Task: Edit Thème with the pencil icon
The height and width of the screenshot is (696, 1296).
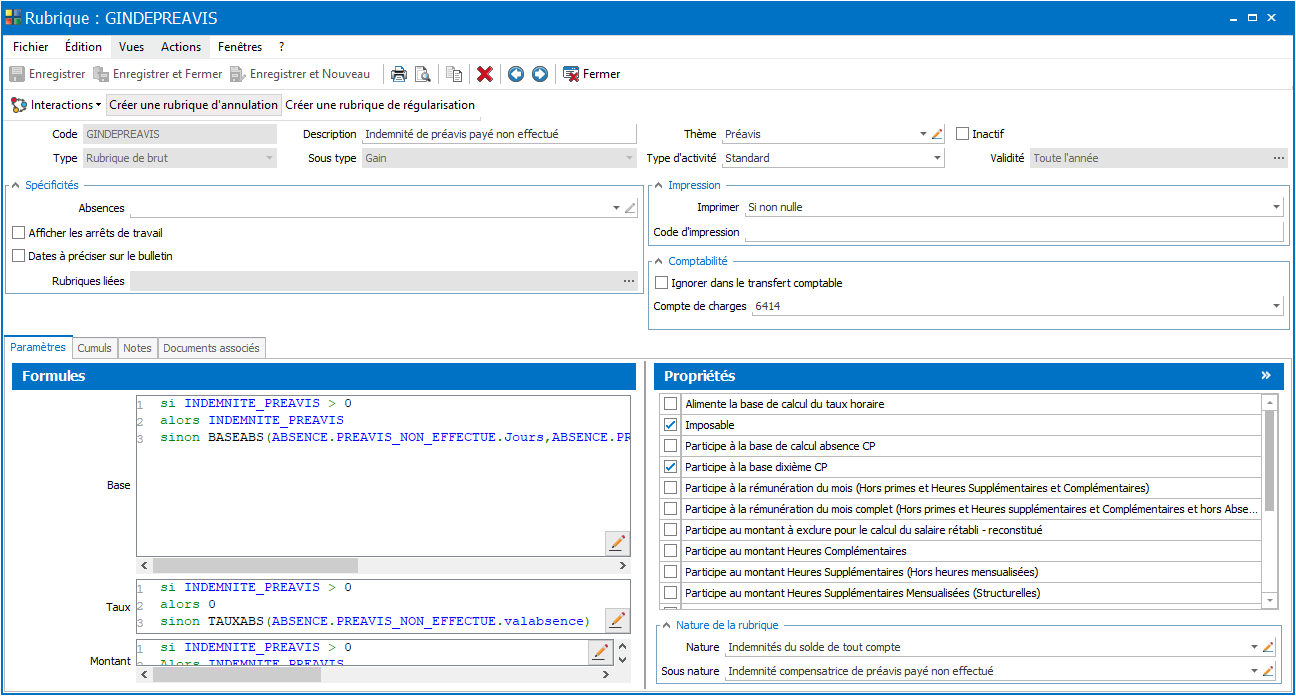Action: (x=937, y=134)
